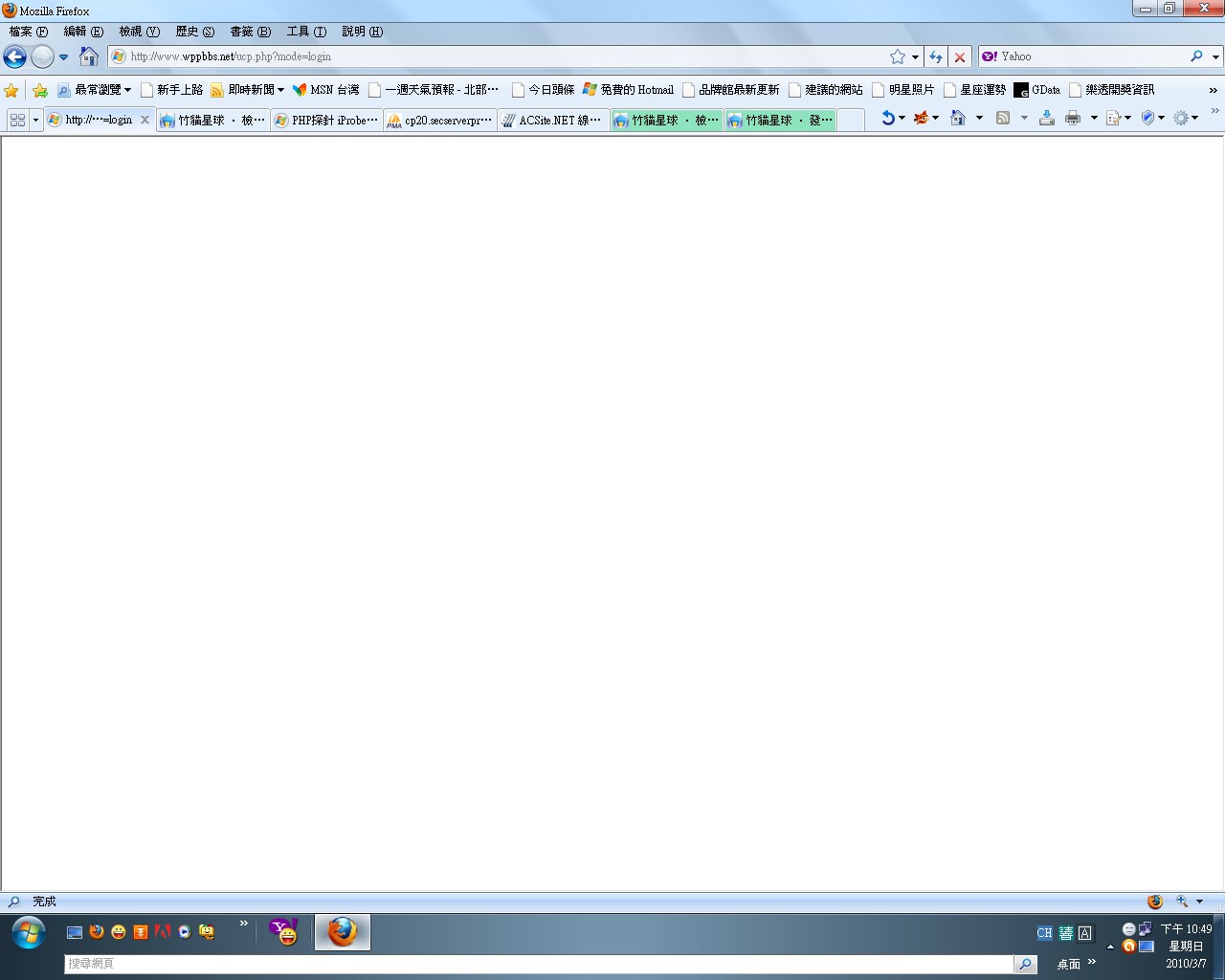
Task: Click the add-bookmark star with plus icon
Action: coord(40,90)
